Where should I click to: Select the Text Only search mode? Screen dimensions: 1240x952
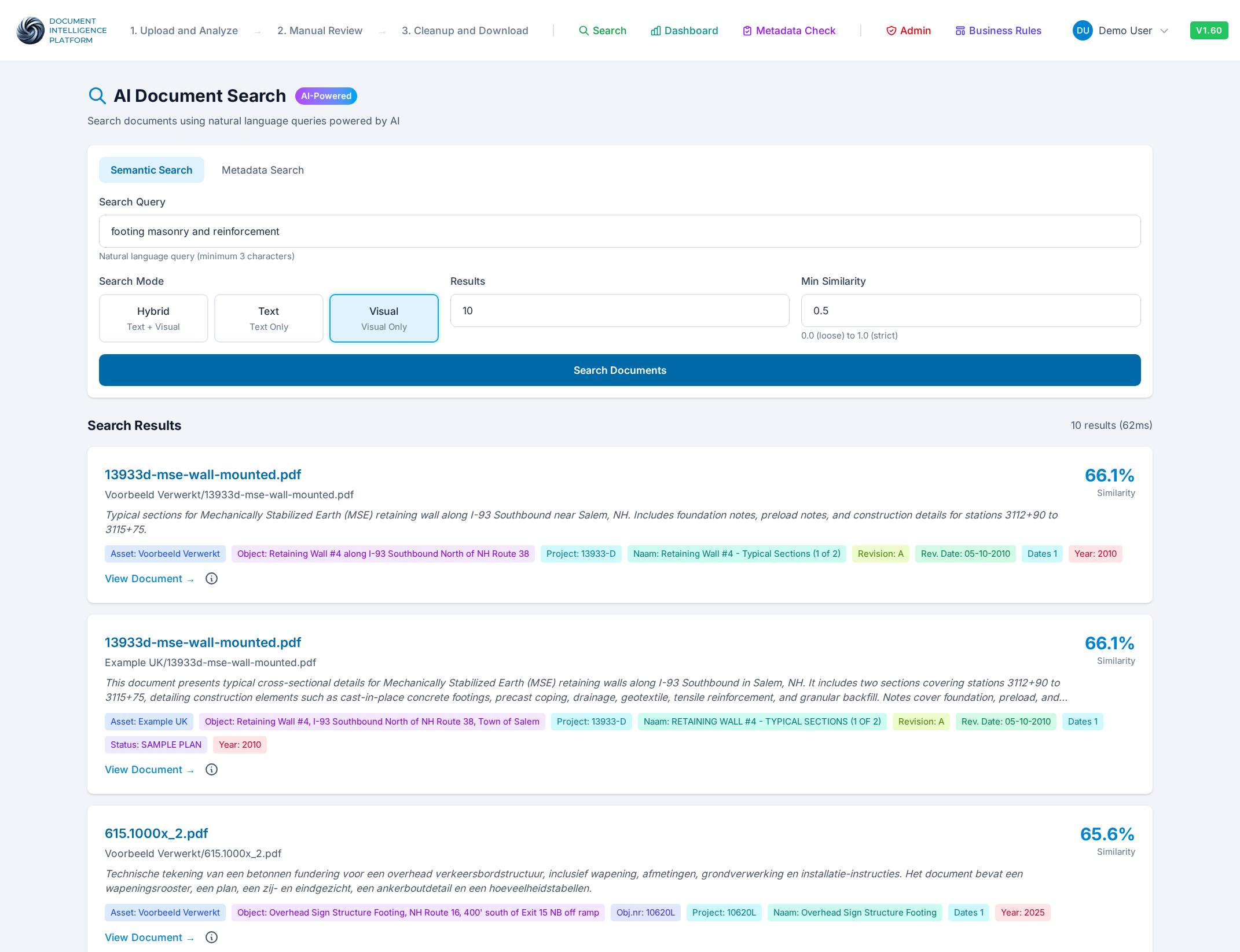(269, 318)
